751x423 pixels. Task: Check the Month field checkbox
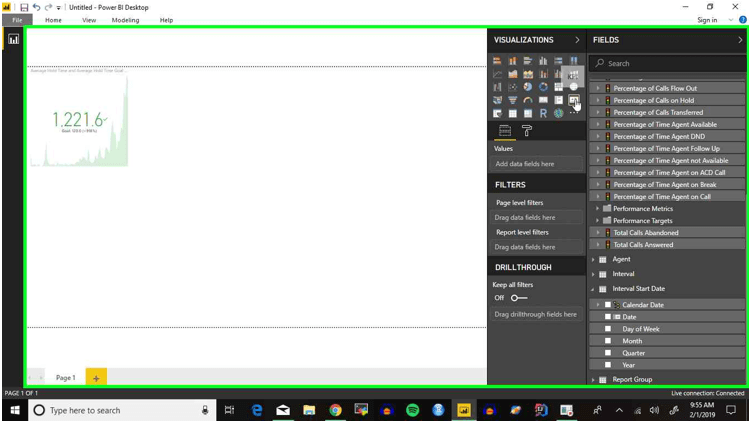608,341
